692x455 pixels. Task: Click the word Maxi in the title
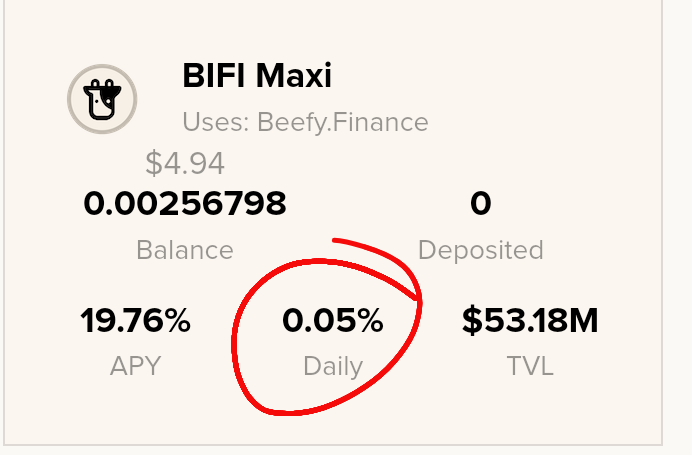(x=294, y=75)
